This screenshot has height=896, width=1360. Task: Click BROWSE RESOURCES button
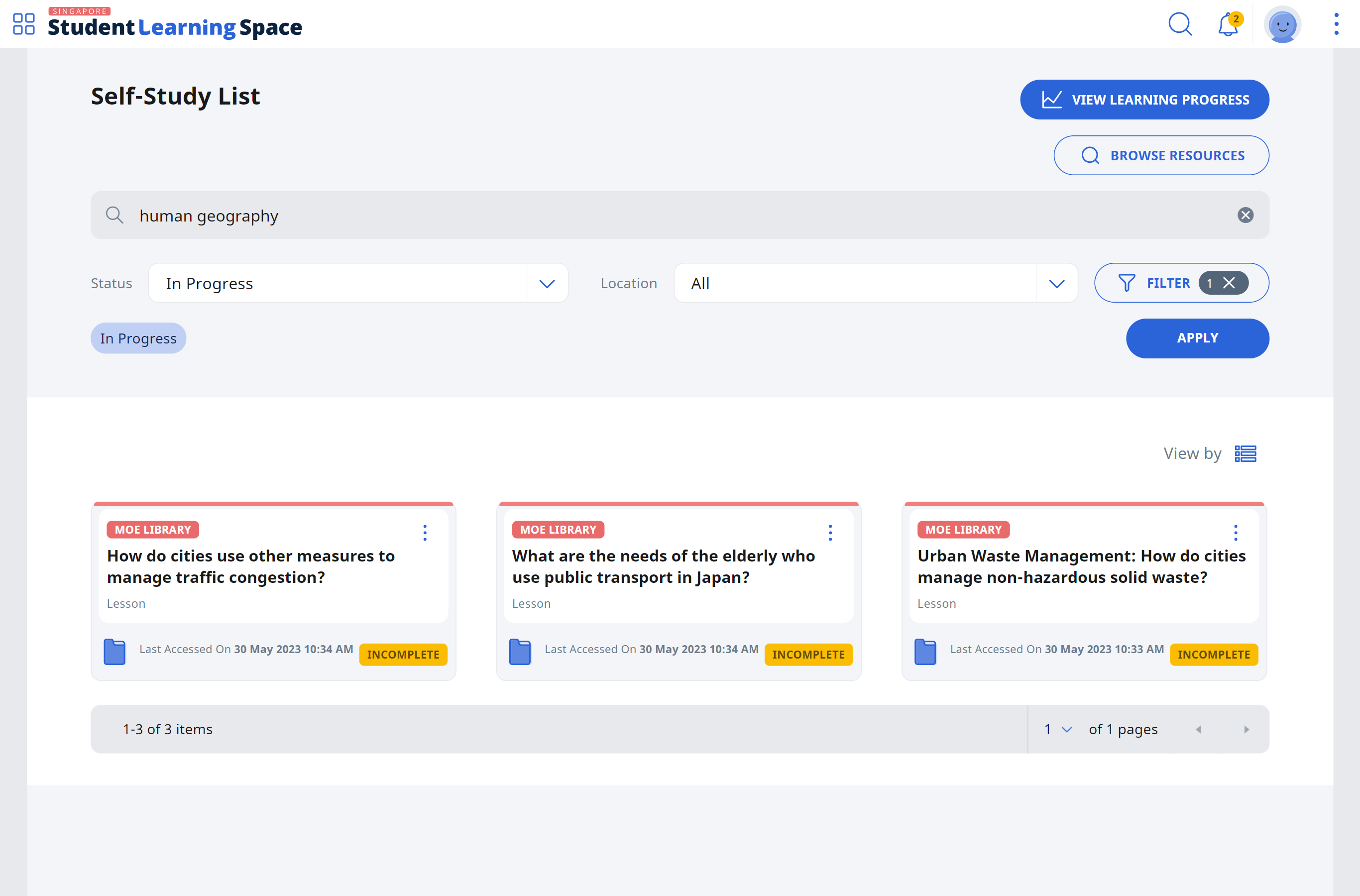tap(1161, 155)
